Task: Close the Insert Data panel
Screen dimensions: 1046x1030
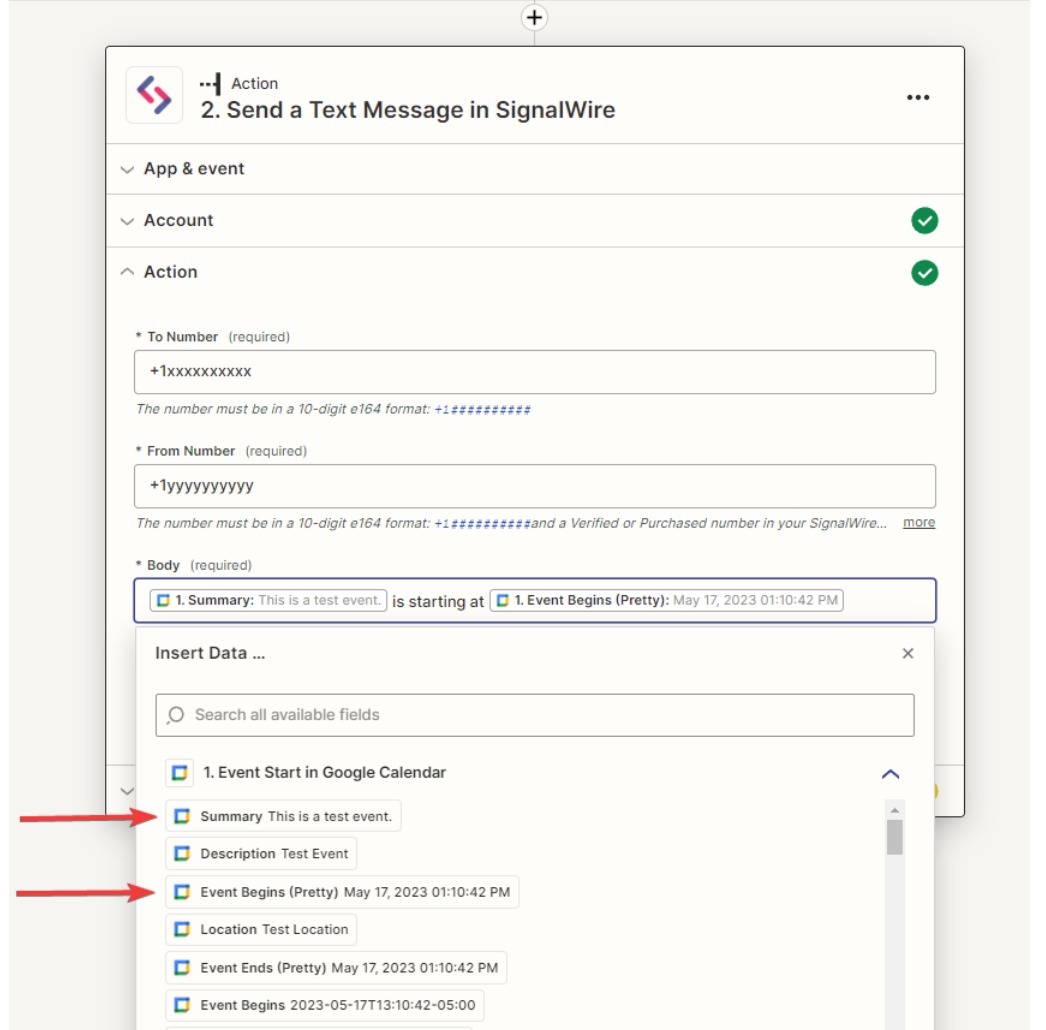Action: point(907,653)
